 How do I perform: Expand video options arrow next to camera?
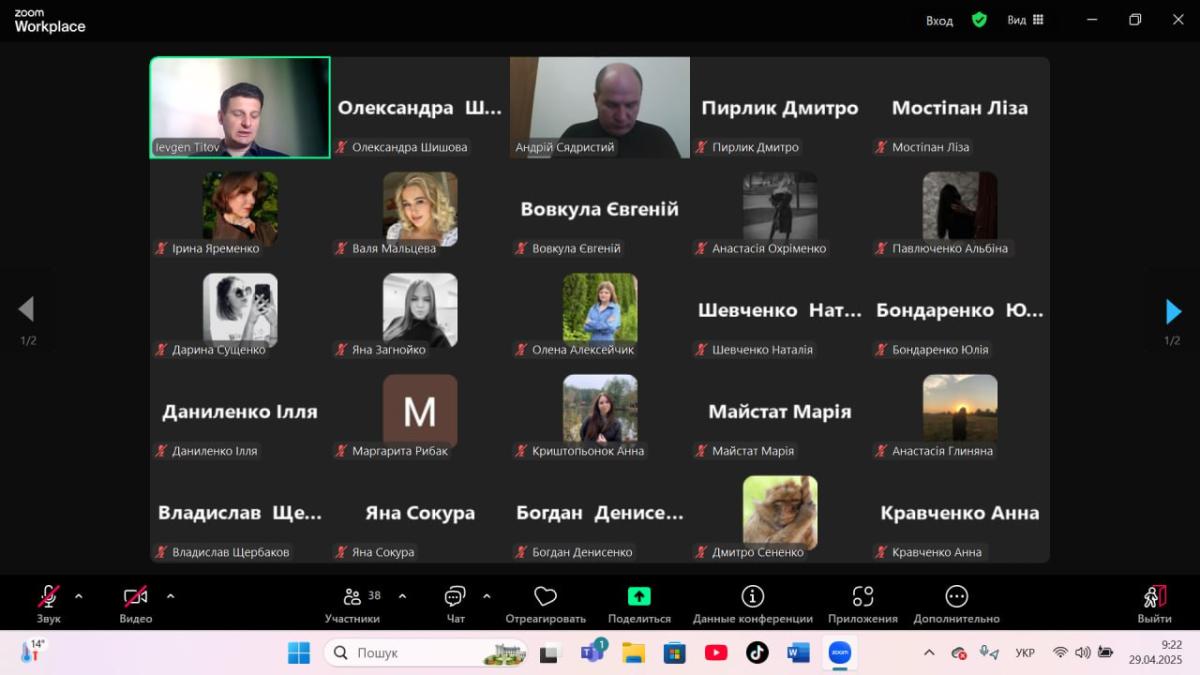[x=170, y=597]
